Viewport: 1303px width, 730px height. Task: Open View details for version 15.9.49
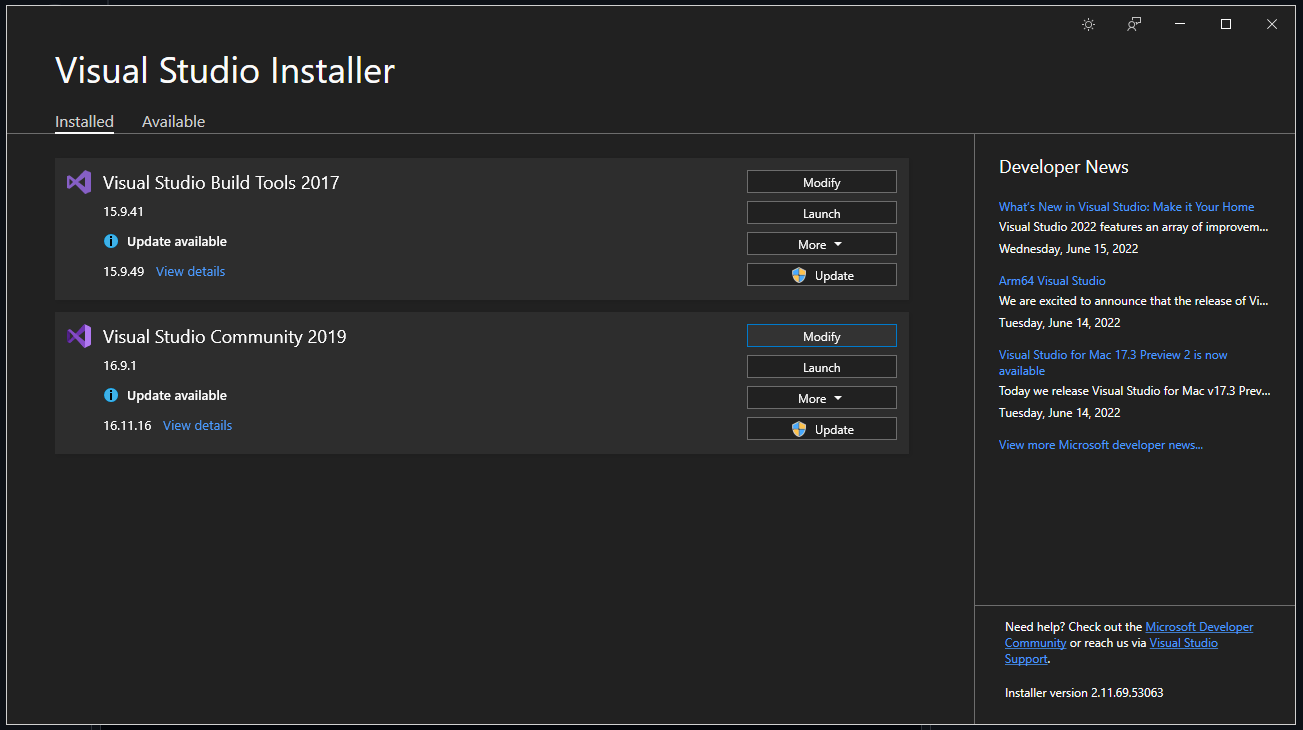pyautogui.click(x=190, y=271)
